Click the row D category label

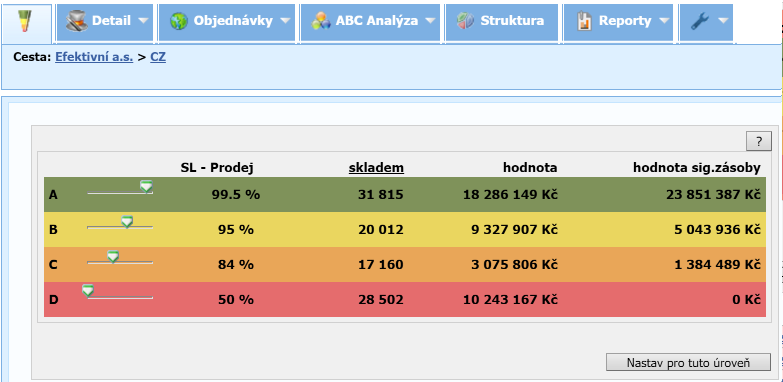pos(53,300)
